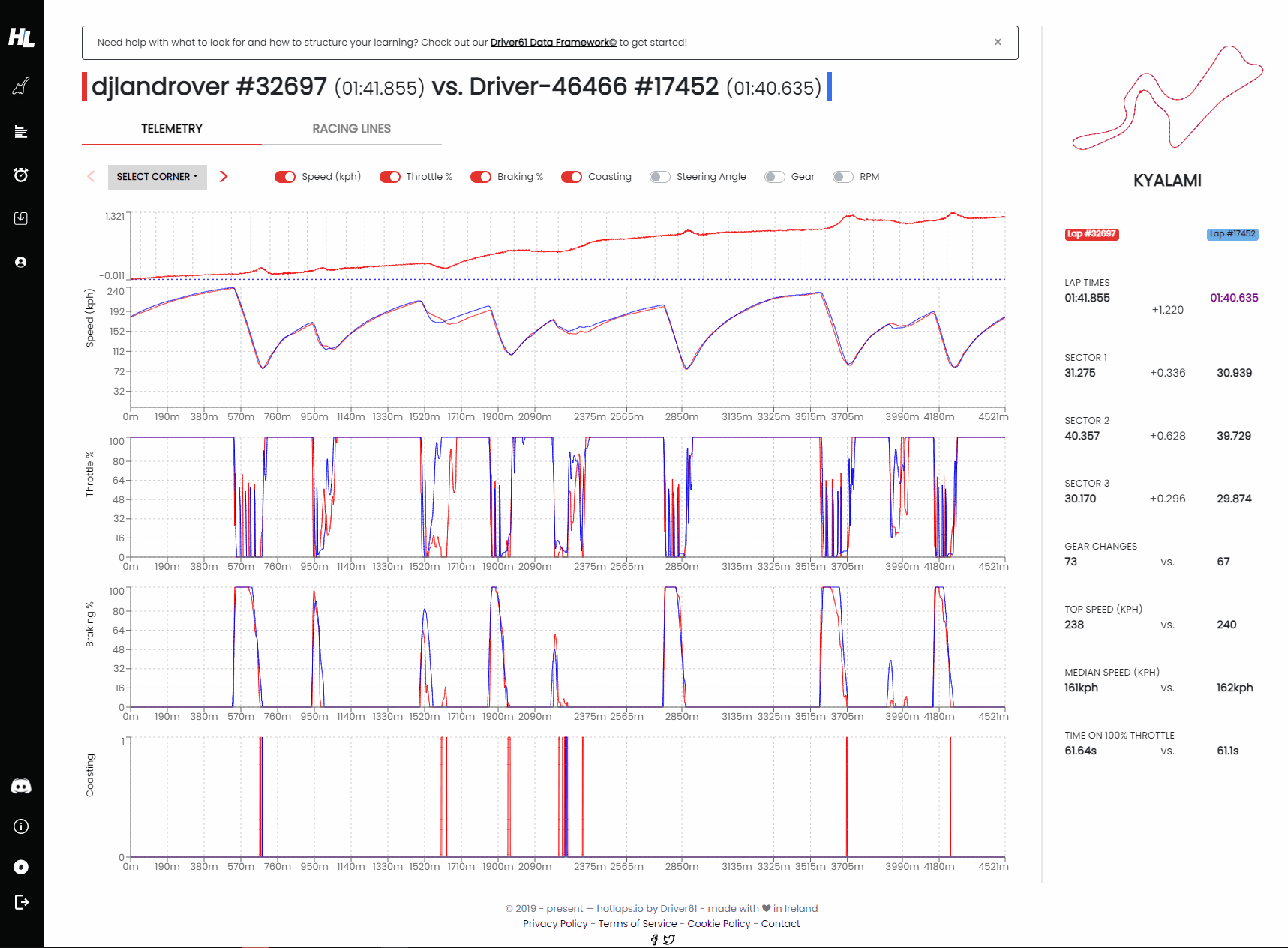Image resolution: width=1288 pixels, height=948 pixels.
Task: Click the round dot icon above logout
Action: coord(21,867)
